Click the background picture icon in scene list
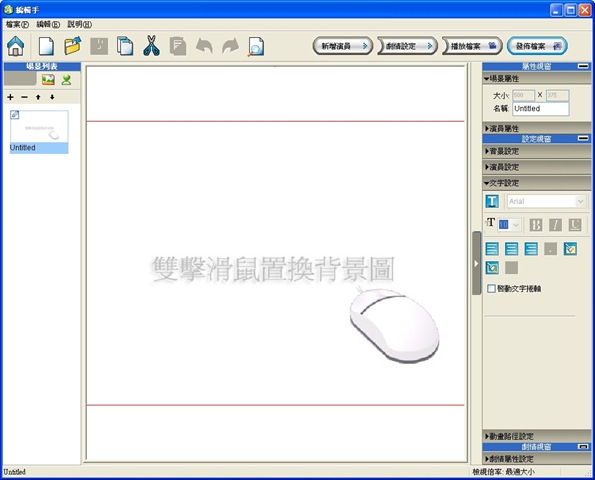 pyautogui.click(x=48, y=79)
